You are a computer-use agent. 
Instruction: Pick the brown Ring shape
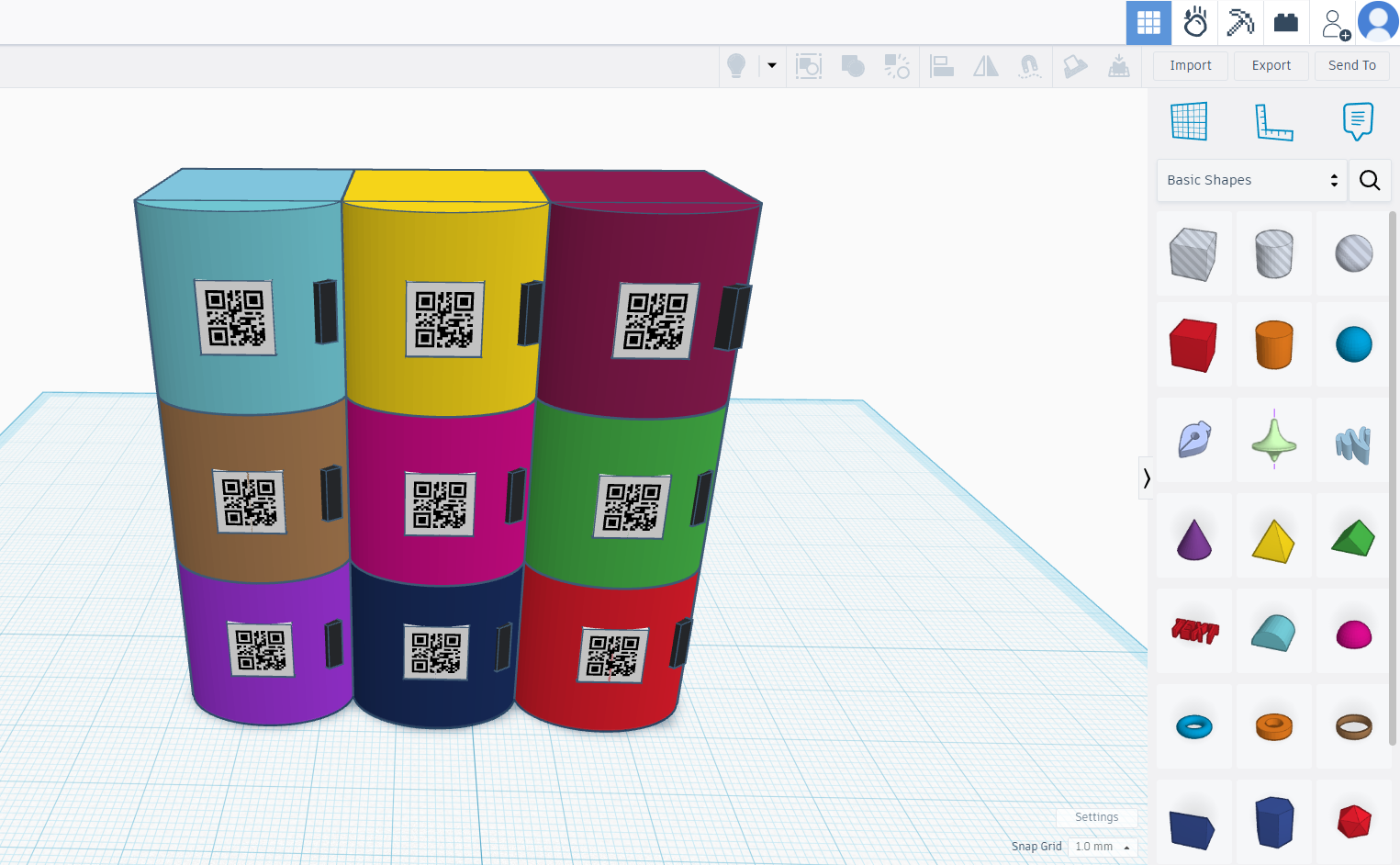1353,726
